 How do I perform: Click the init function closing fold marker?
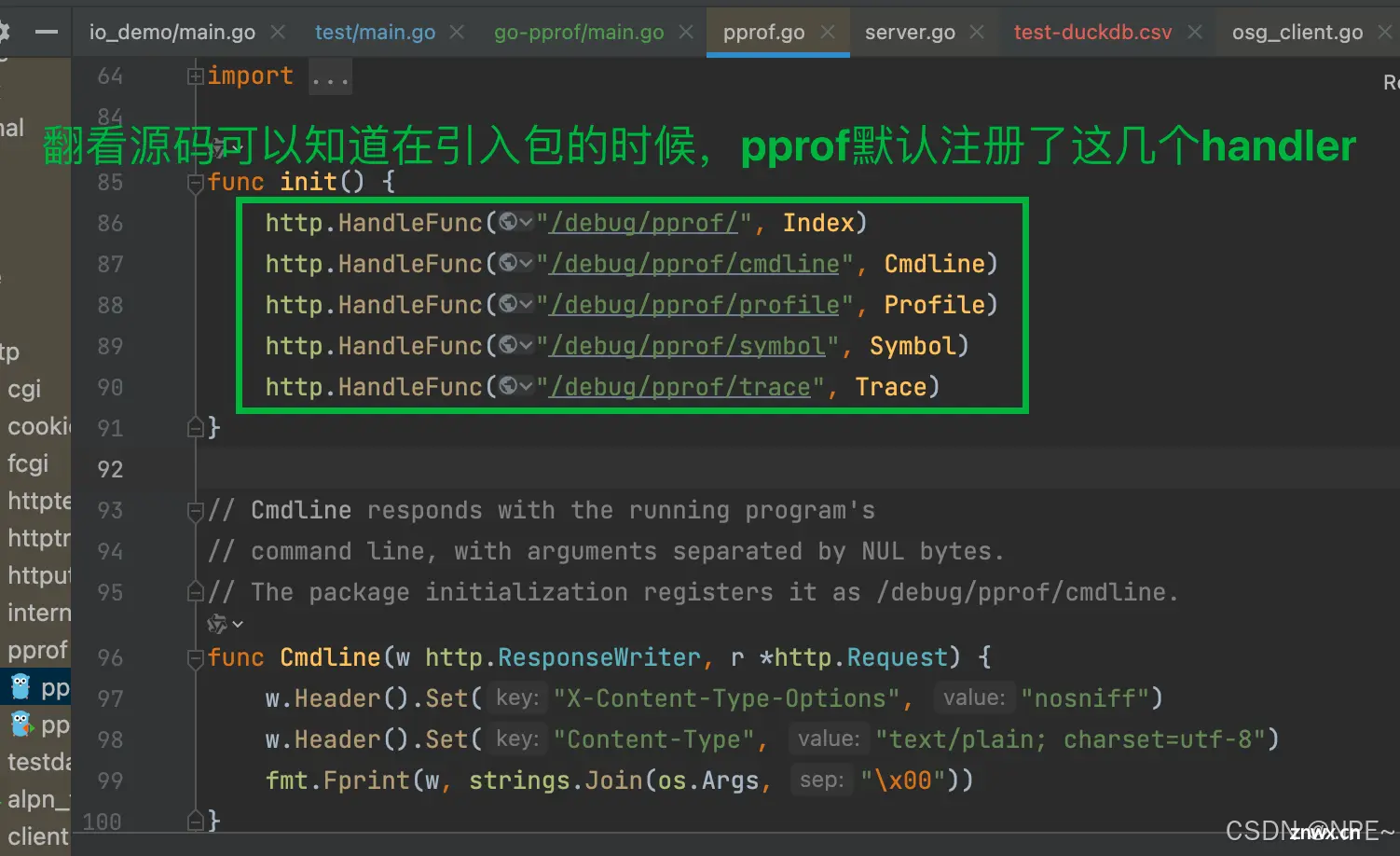[x=195, y=428]
